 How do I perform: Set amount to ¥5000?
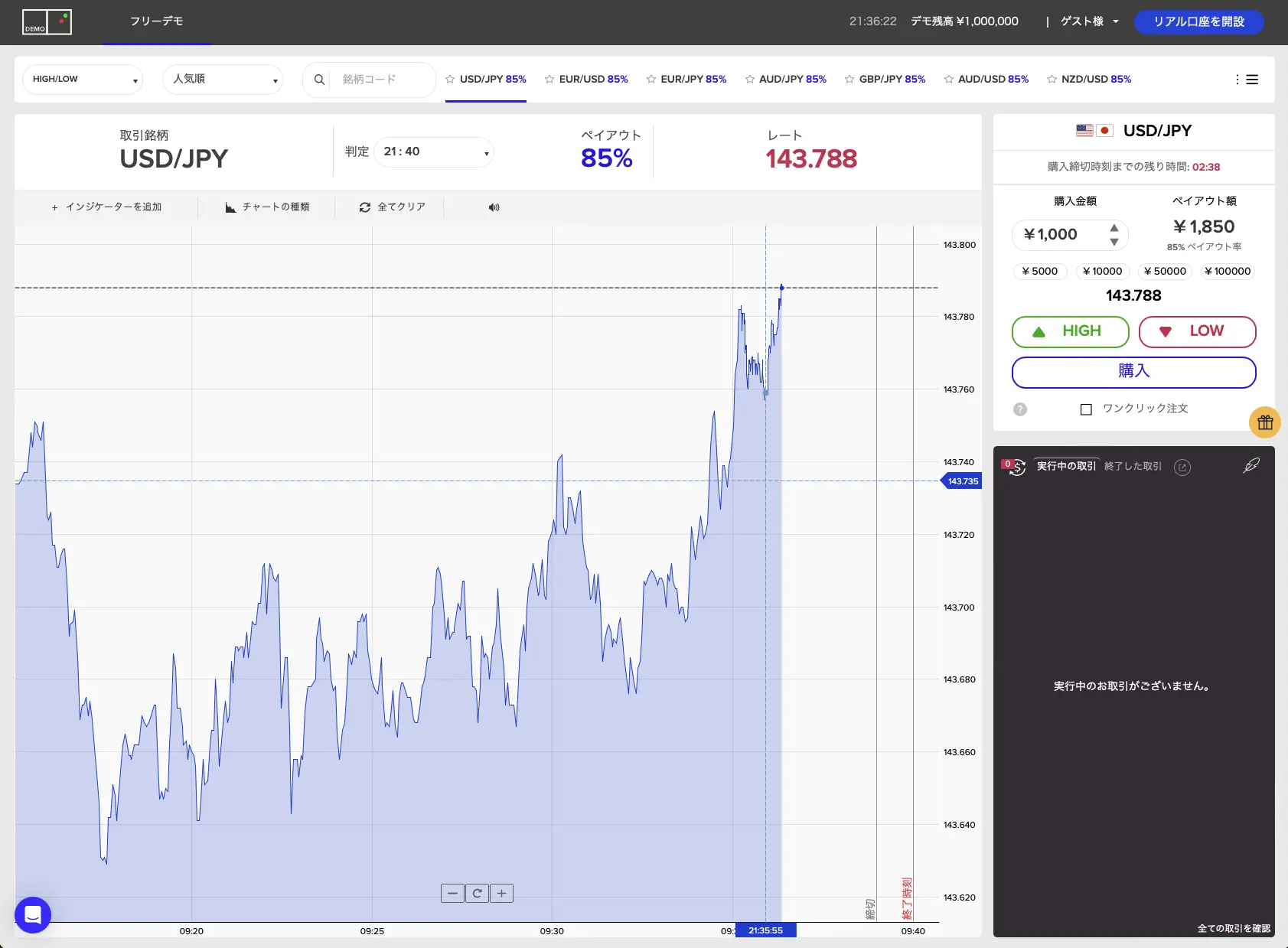coord(1039,271)
